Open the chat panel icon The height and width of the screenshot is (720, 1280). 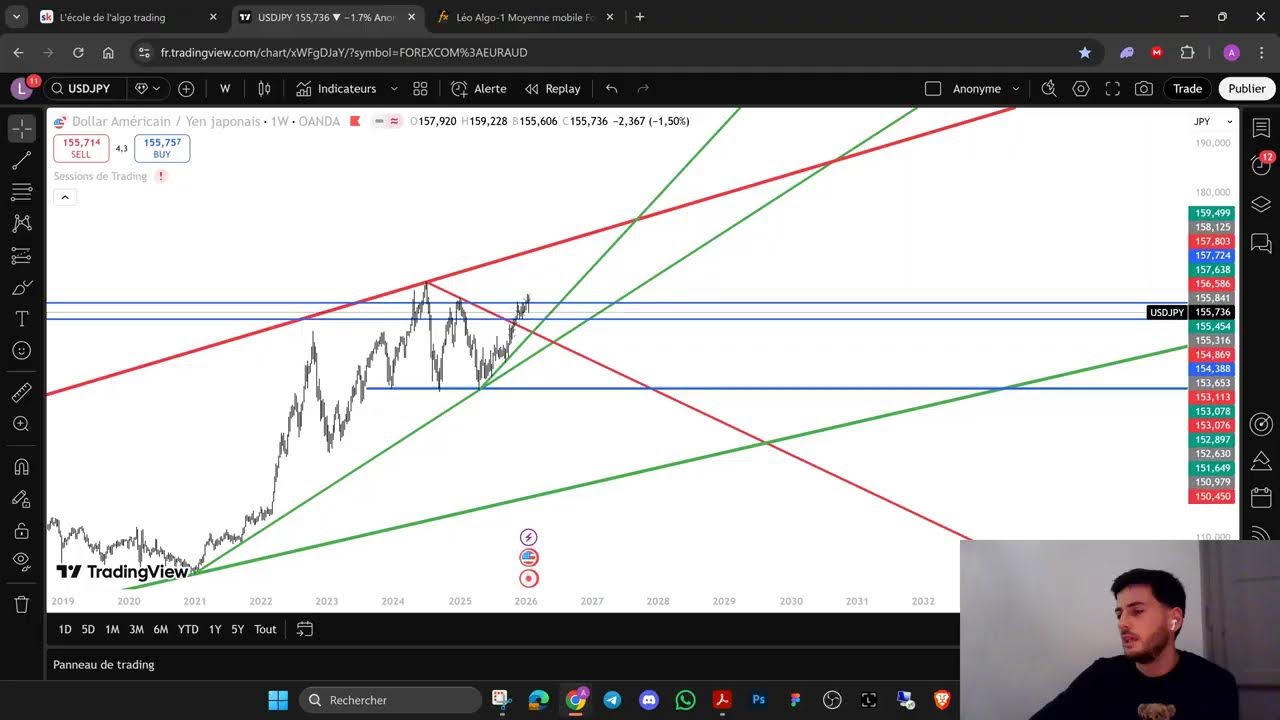[x=1261, y=243]
